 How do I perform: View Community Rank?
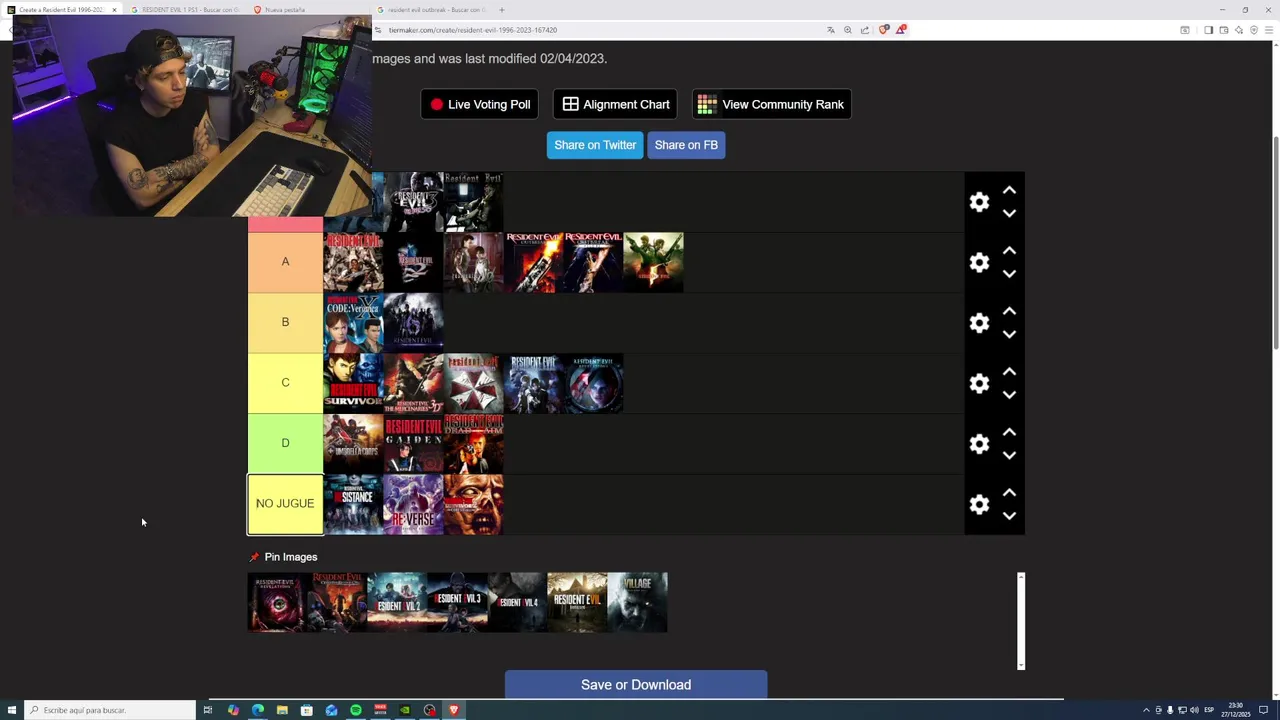click(x=771, y=104)
